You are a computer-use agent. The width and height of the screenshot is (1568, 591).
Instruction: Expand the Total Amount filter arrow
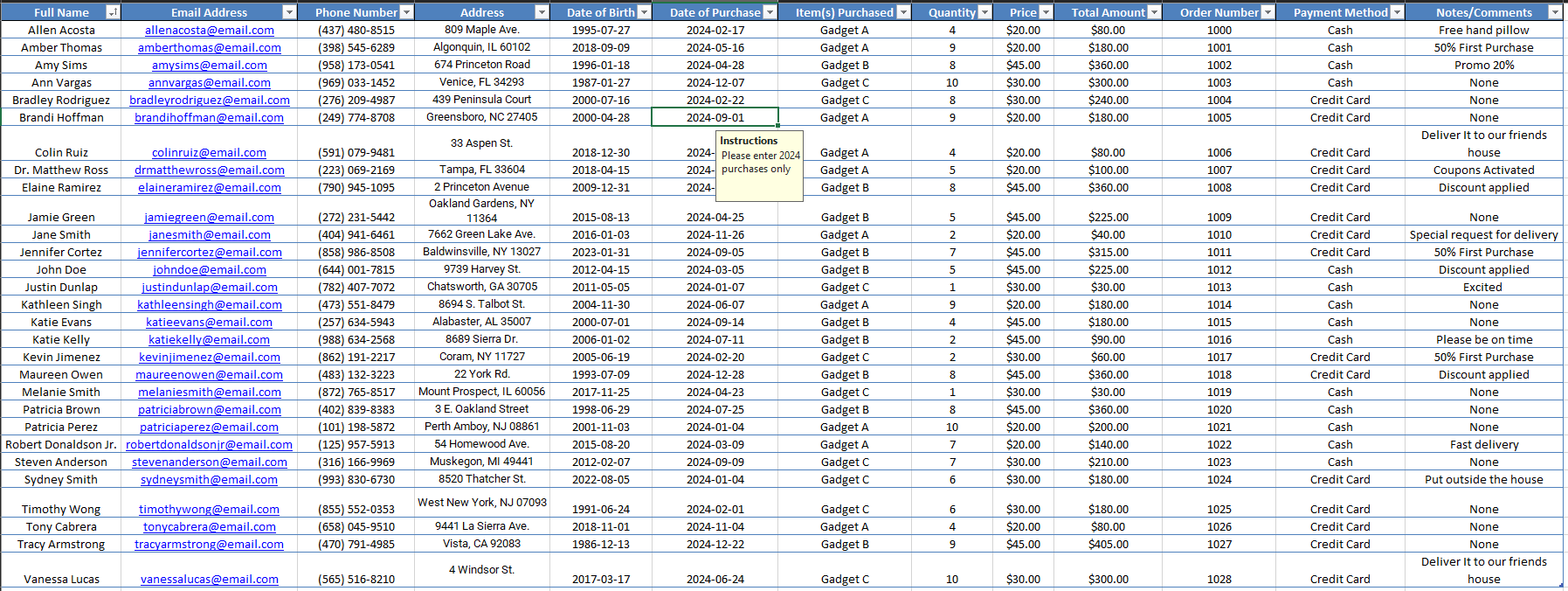[x=1154, y=12]
